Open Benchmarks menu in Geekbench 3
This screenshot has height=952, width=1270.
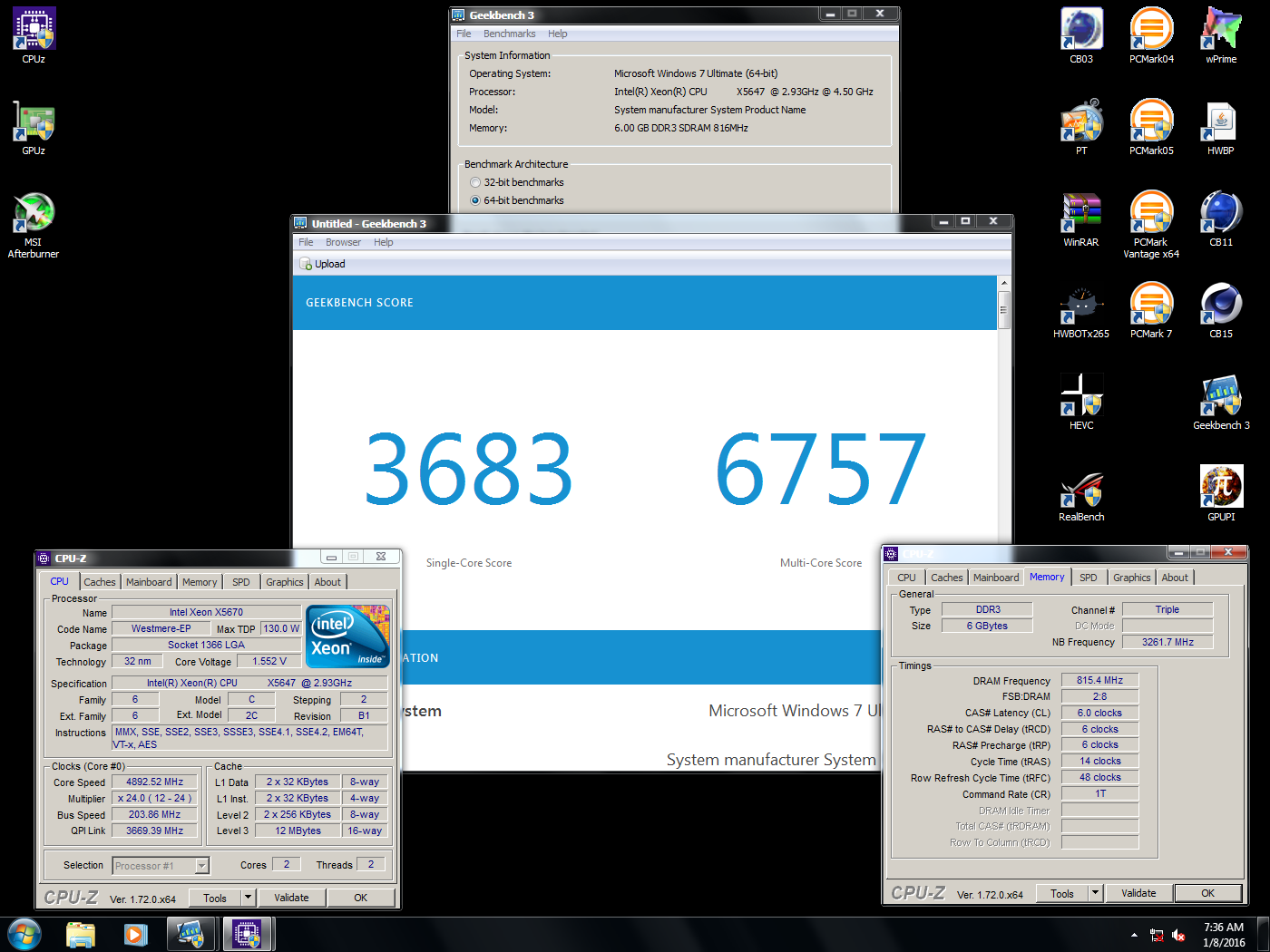click(509, 34)
